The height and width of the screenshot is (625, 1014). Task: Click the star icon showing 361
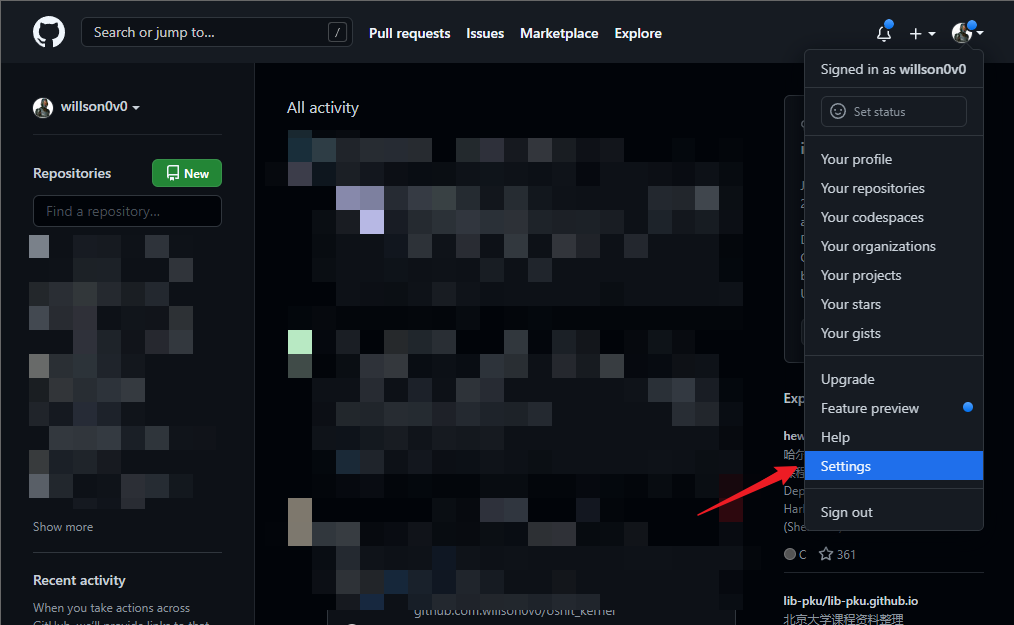click(826, 554)
